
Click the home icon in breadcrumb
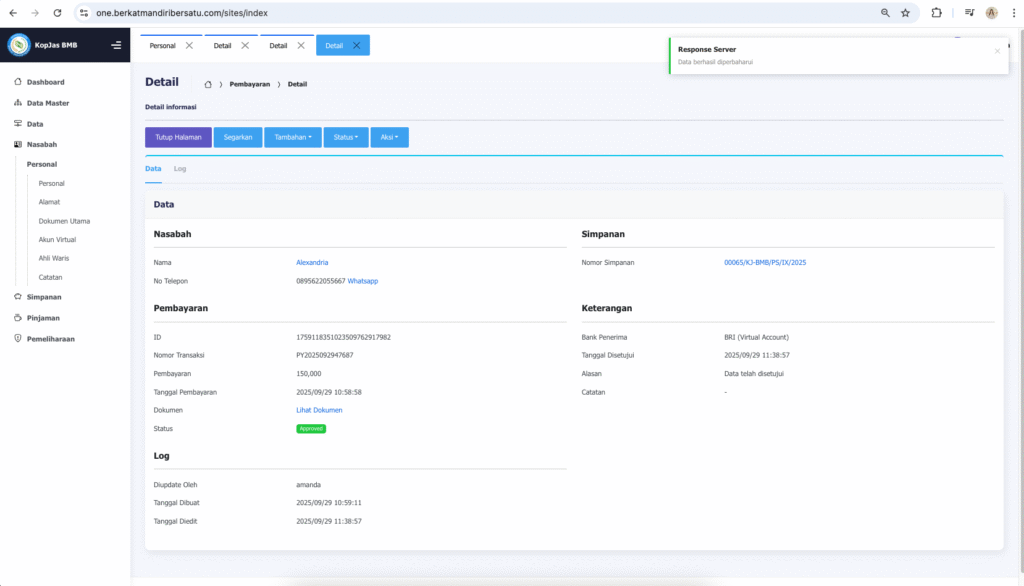pyautogui.click(x=208, y=84)
